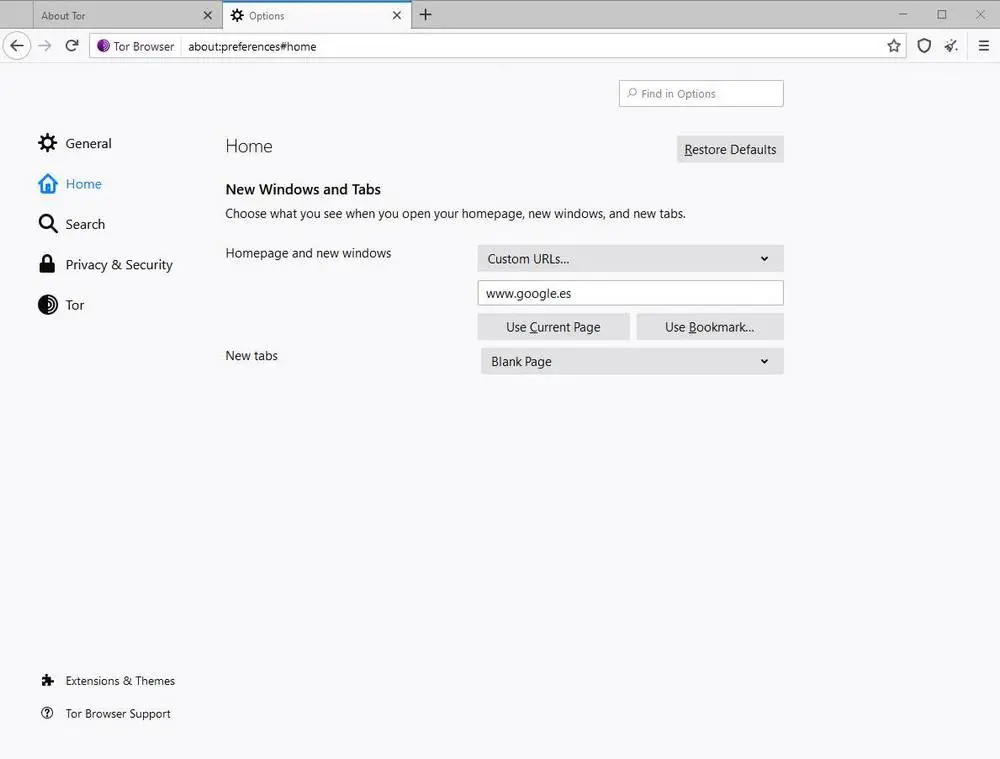Screen dimensions: 1000x759
Task: Open the Tor settings category
Action: pyautogui.click(x=62, y=305)
